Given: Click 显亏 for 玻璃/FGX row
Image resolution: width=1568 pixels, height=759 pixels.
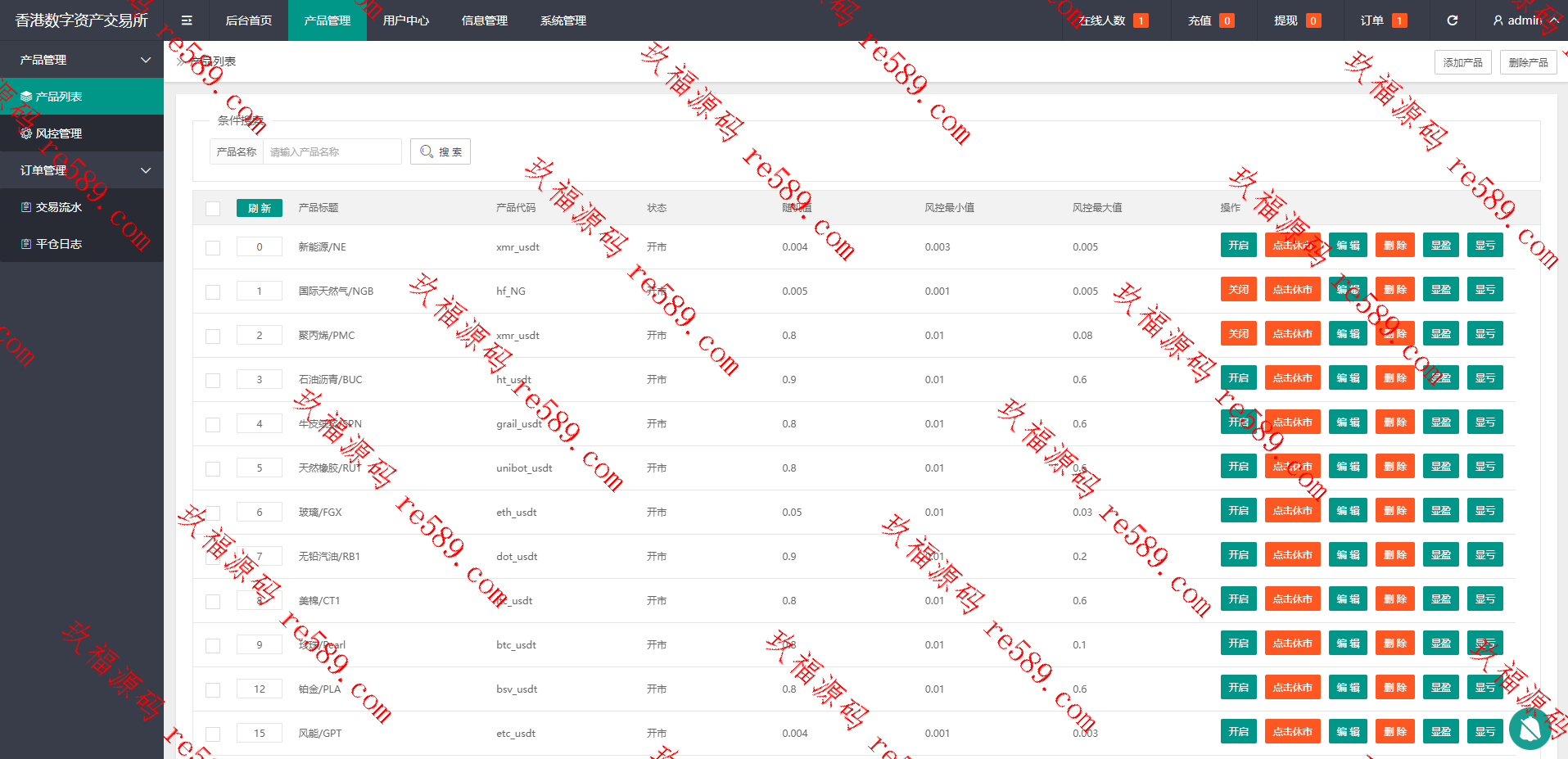Looking at the screenshot, I should coord(1485,511).
